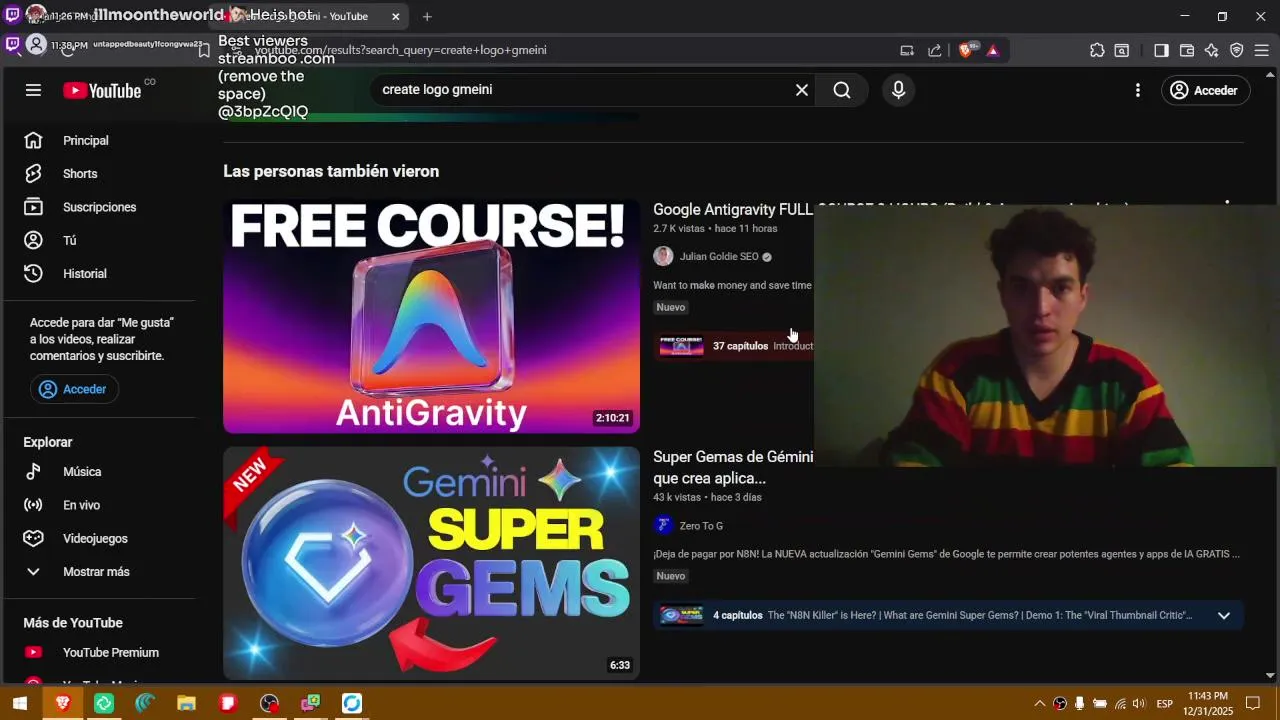Open YouTube settings three-dot menu
The image size is (1280, 720).
point(1137,90)
